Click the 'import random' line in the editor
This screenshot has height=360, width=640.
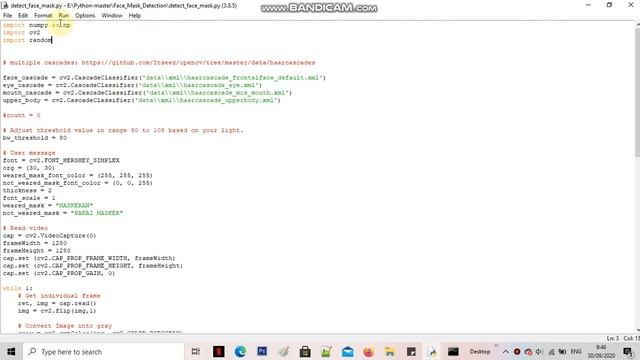[27, 40]
